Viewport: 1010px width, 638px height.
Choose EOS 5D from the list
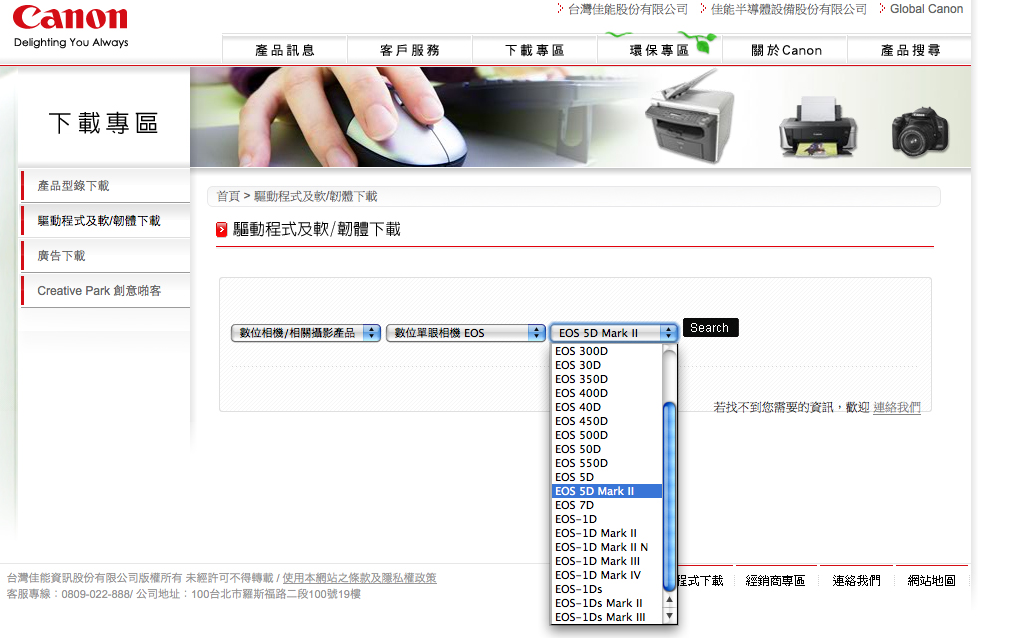point(607,477)
